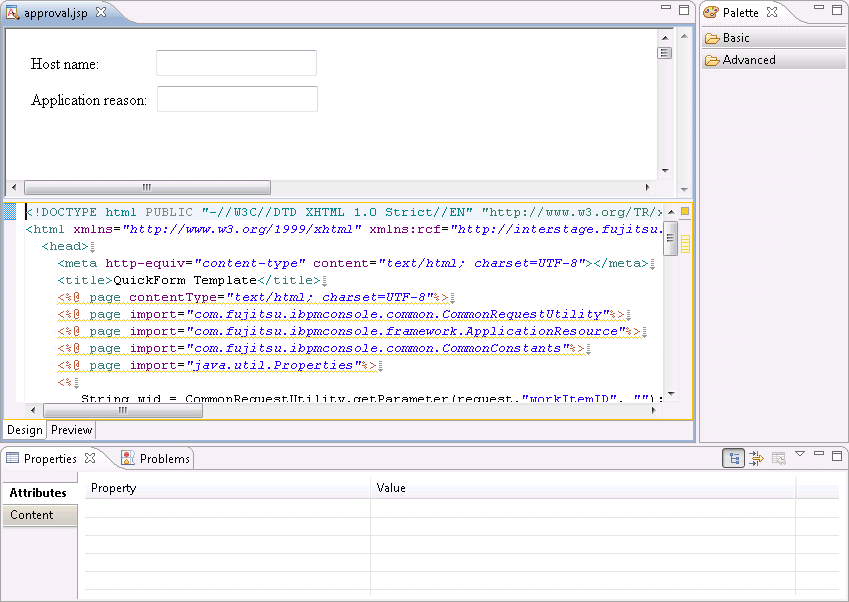The height and width of the screenshot is (602, 849).
Task: Click the Palette view icon
Action: (711, 12)
